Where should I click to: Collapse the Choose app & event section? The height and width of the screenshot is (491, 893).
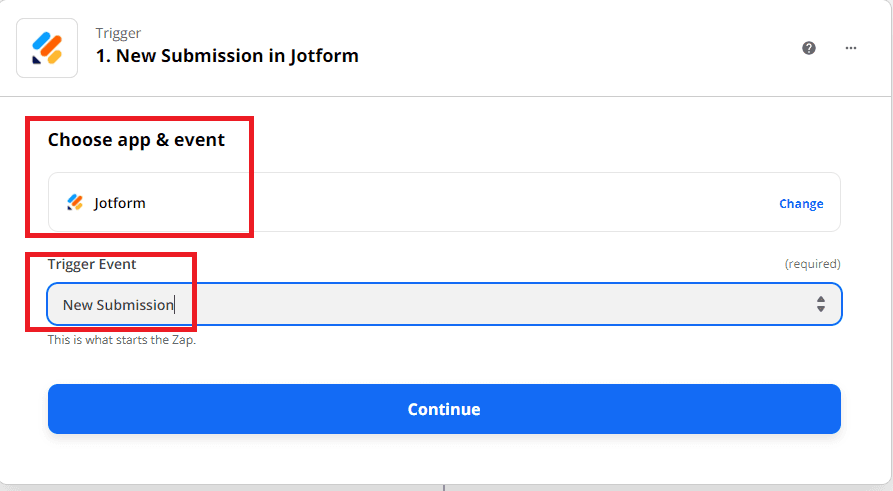click(x=136, y=140)
